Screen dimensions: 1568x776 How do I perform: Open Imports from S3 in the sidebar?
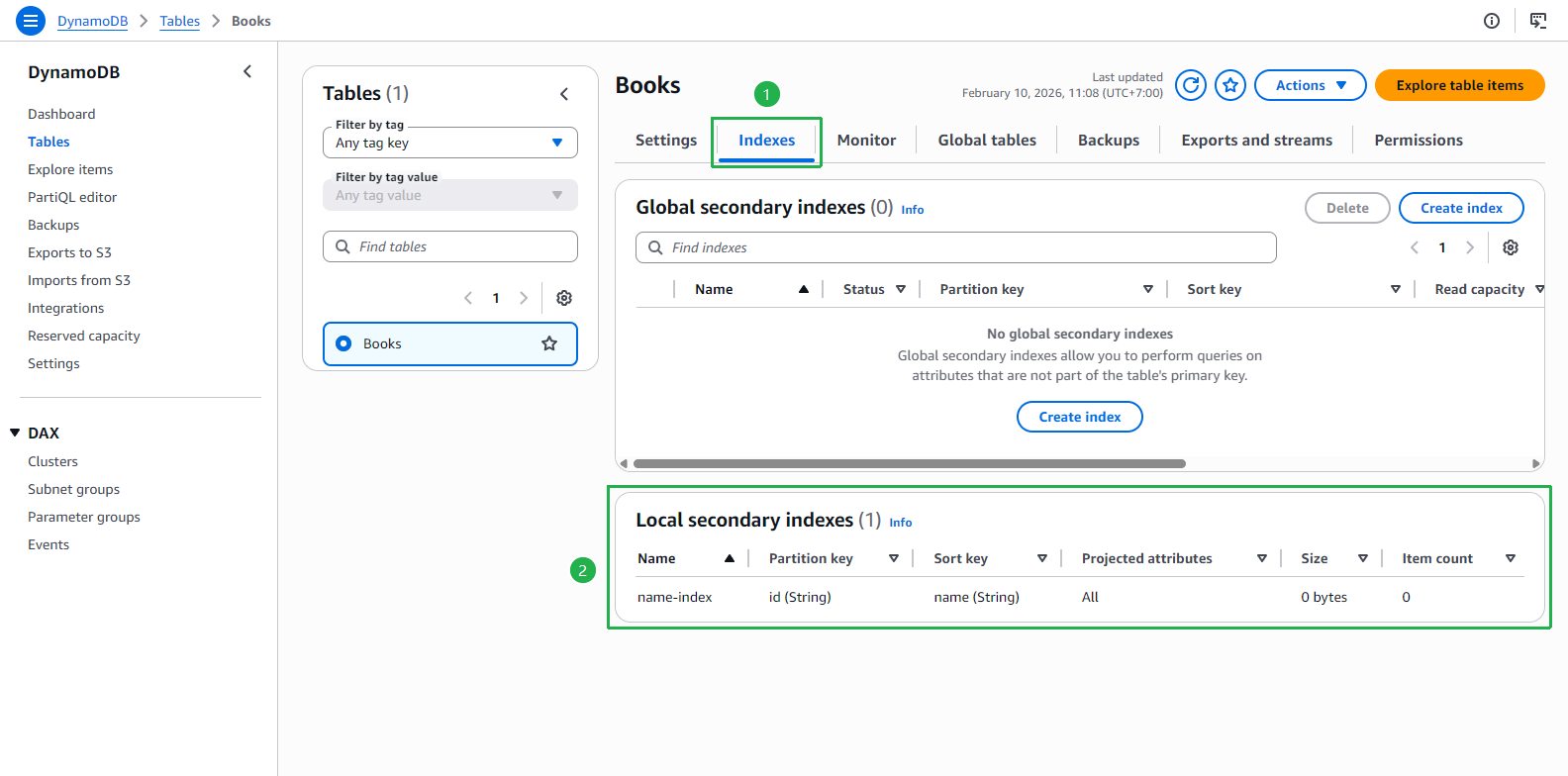pos(79,280)
